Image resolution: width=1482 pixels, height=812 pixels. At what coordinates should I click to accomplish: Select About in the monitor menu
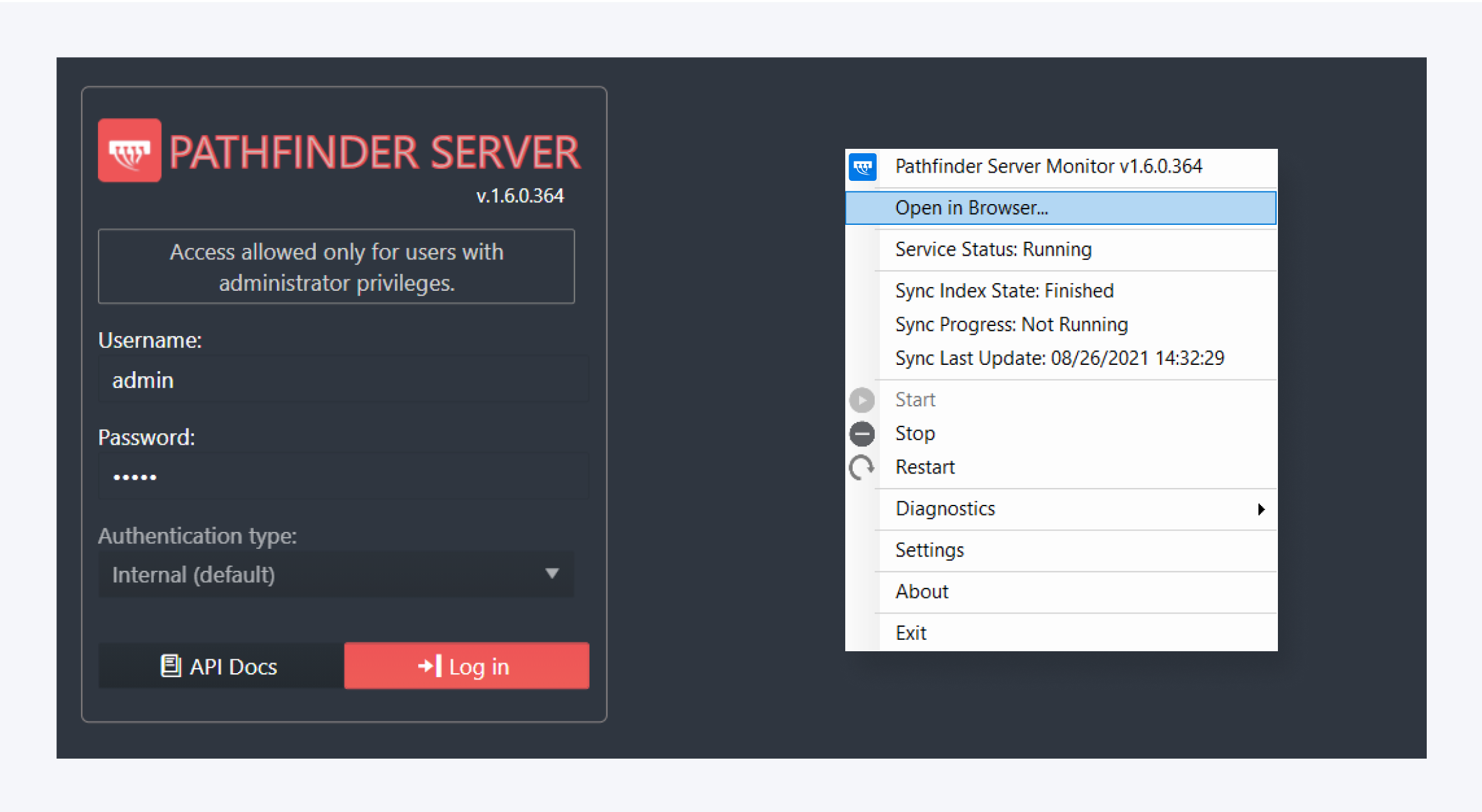[921, 592]
